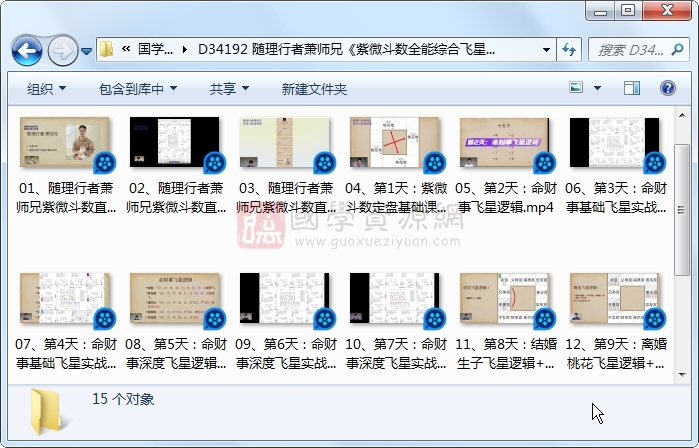The height and width of the screenshot is (448, 699).
Task: Toggle the preview pane
Action: pyautogui.click(x=632, y=88)
